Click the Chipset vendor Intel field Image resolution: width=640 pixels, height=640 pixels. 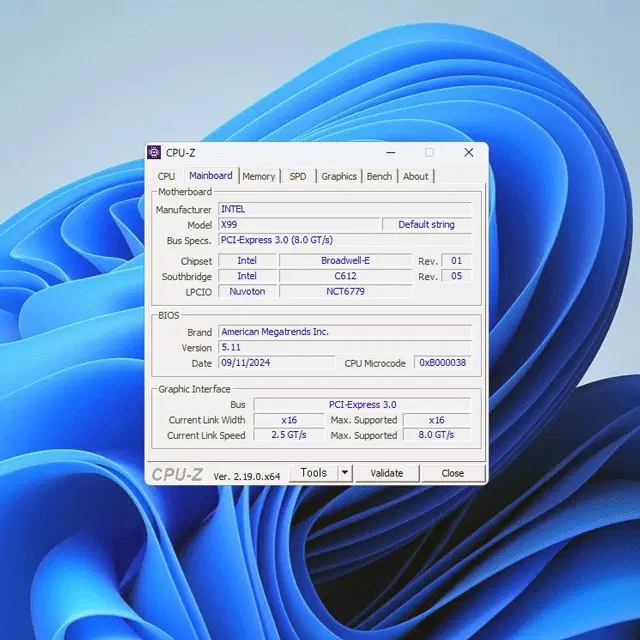pos(247,260)
